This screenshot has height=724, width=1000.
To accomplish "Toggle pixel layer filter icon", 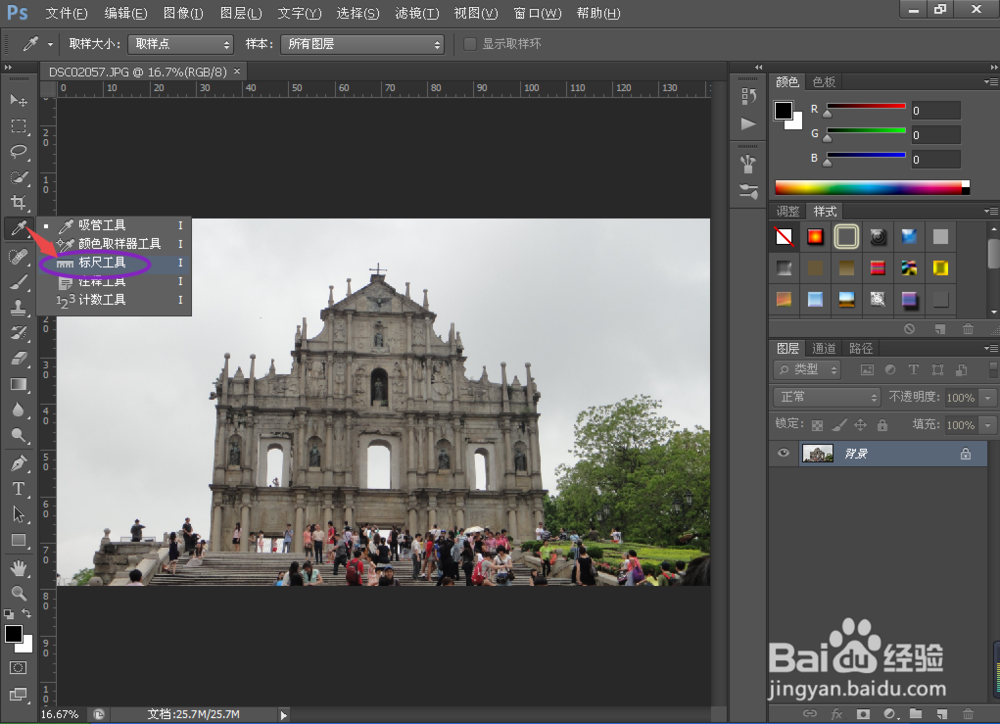I will [x=867, y=370].
